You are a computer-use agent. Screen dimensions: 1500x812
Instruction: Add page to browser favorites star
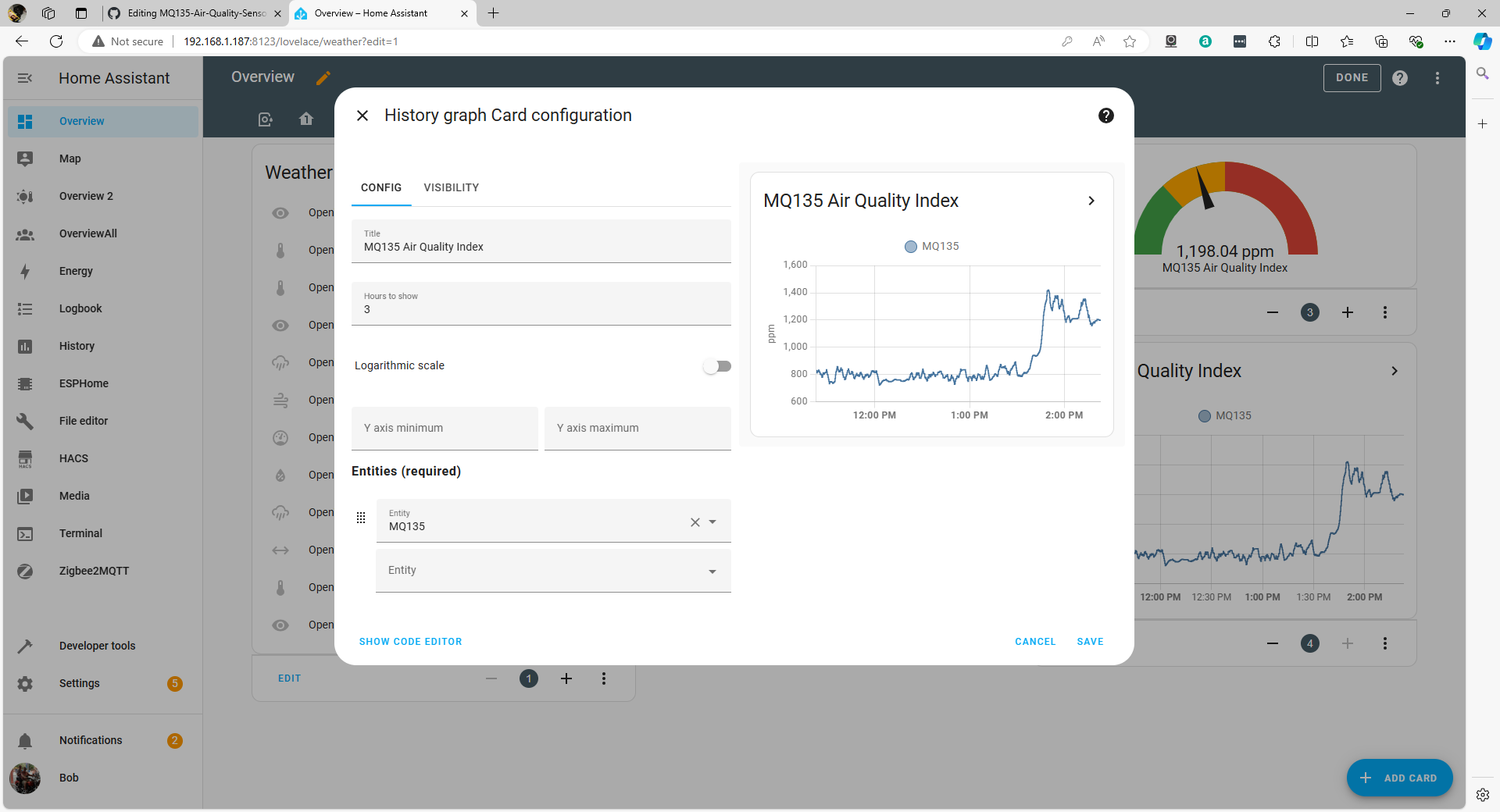(x=1130, y=41)
